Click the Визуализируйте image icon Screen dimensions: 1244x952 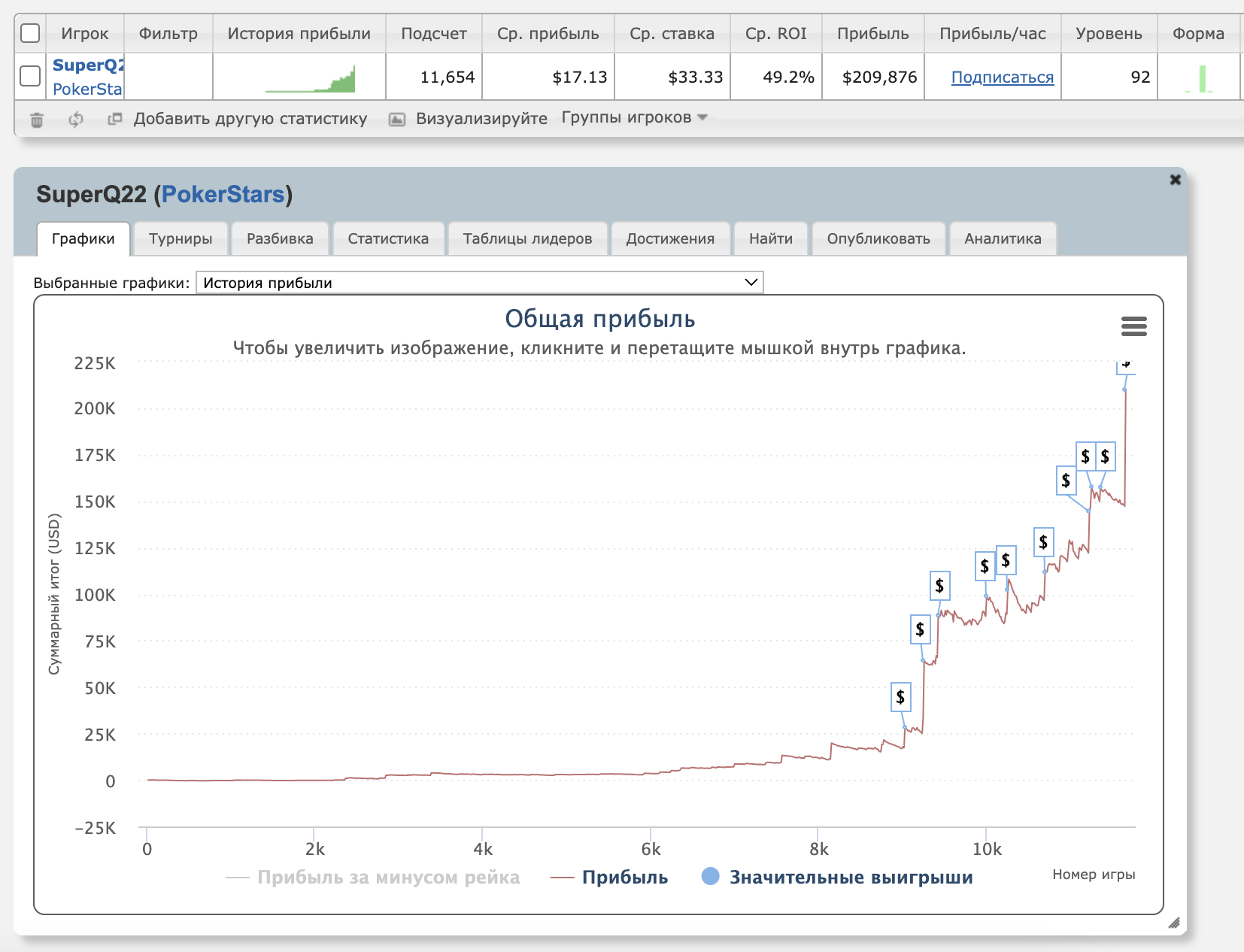click(x=397, y=120)
